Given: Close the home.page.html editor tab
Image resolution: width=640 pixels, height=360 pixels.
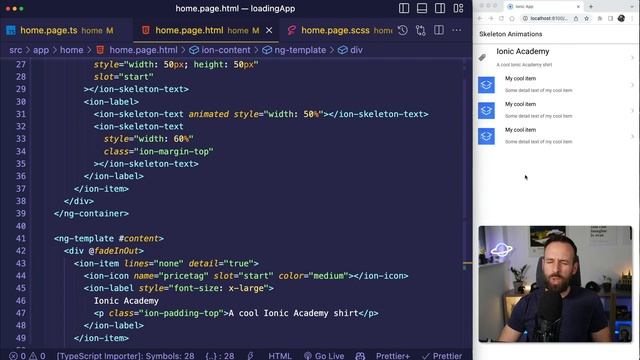Looking at the screenshot, I should [269, 30].
